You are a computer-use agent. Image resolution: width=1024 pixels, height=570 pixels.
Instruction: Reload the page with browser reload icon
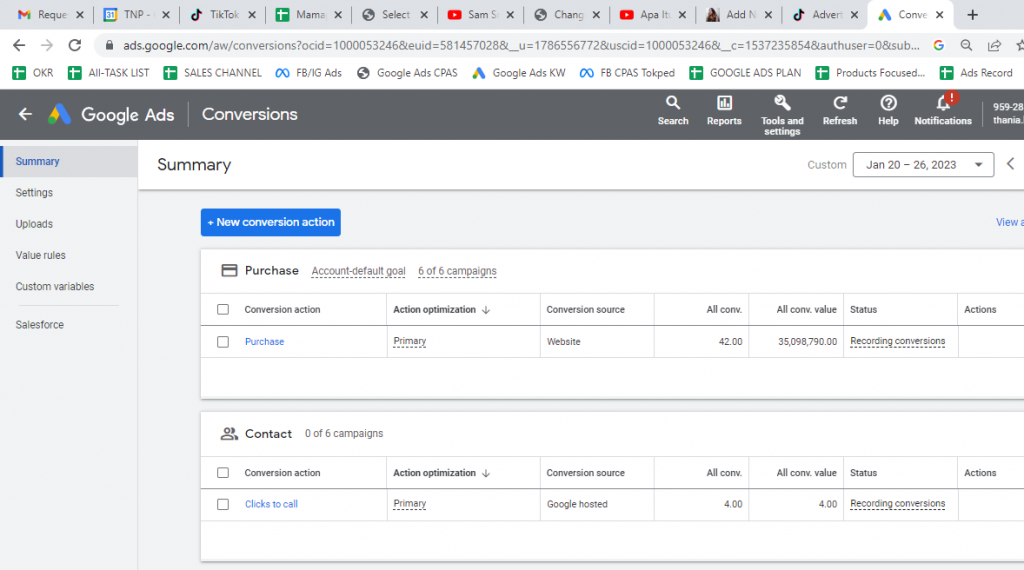75,45
